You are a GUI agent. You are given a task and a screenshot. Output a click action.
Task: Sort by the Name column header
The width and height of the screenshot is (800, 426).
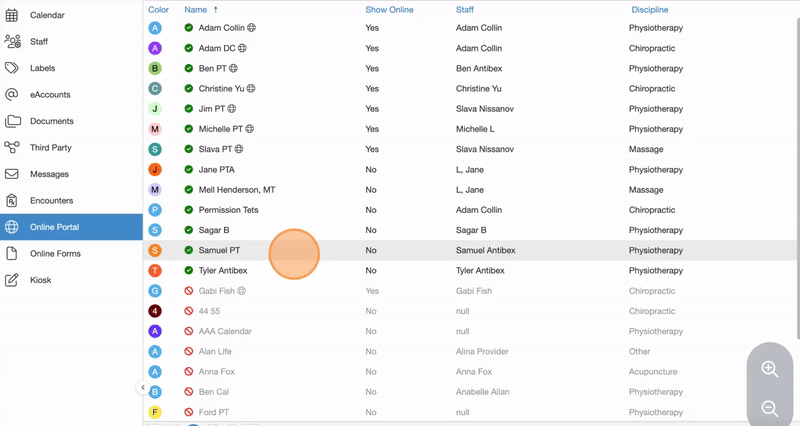[195, 9]
